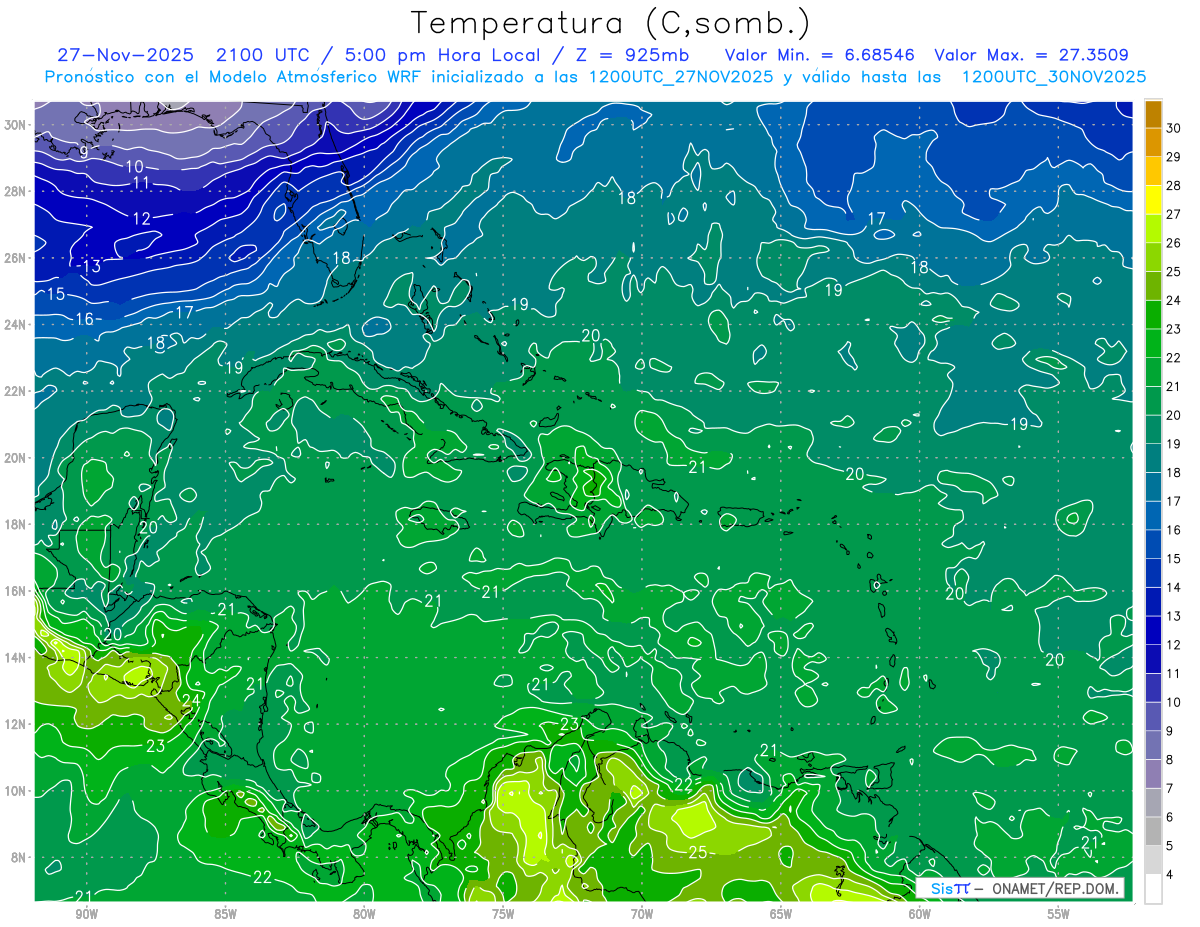Click the legend value '29'
Viewport: 1200px width, 927px height.
point(1174,157)
